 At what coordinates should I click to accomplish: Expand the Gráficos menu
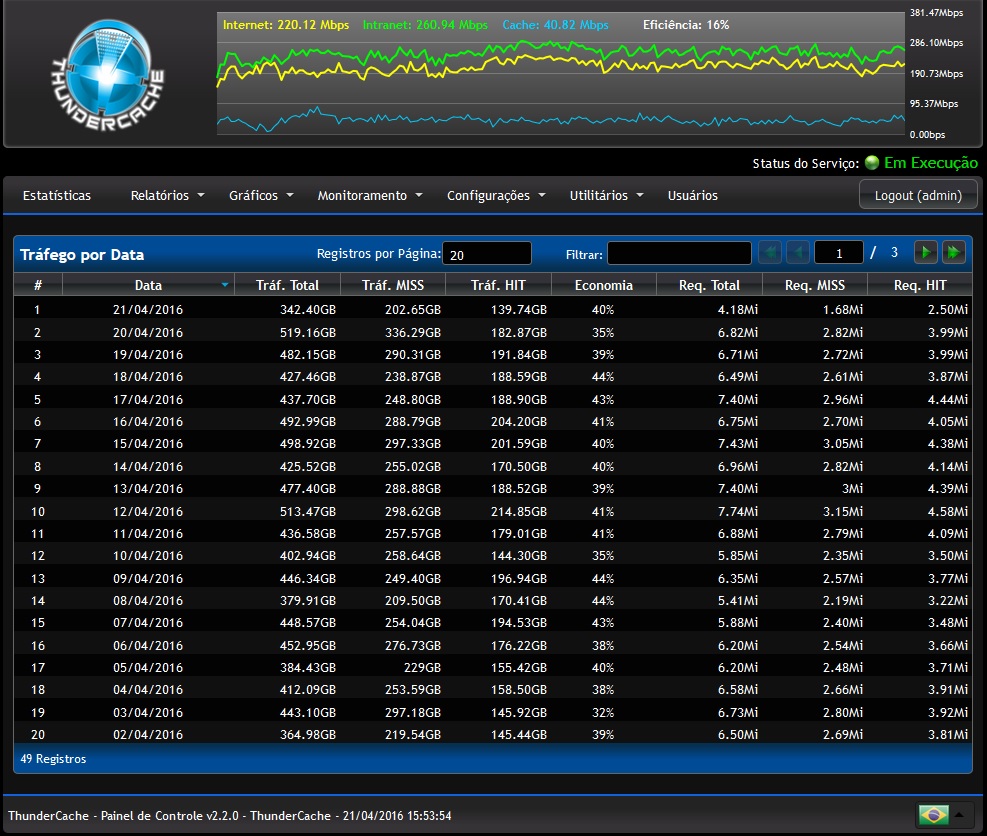click(261, 196)
